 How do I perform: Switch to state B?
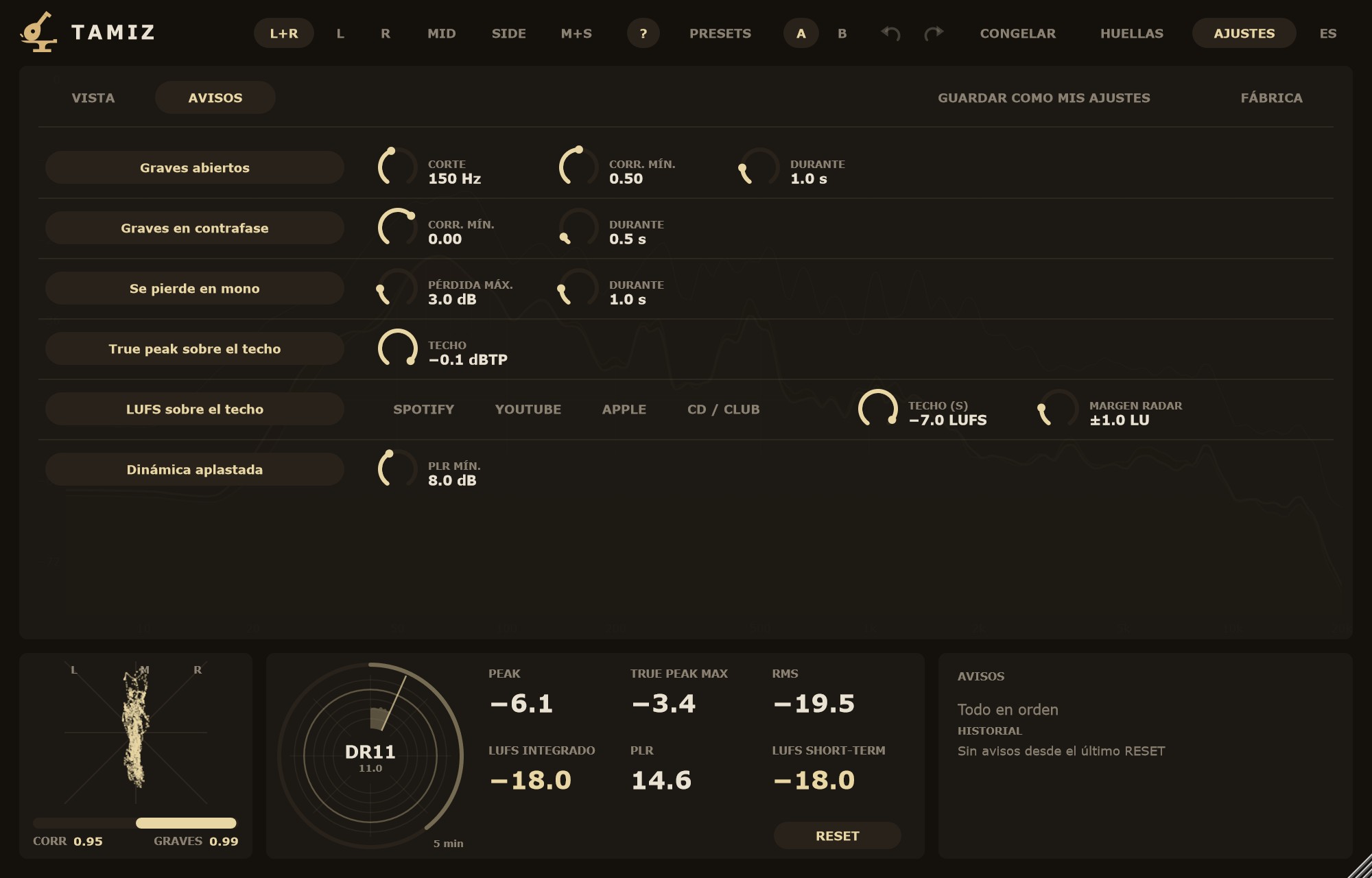click(x=842, y=33)
